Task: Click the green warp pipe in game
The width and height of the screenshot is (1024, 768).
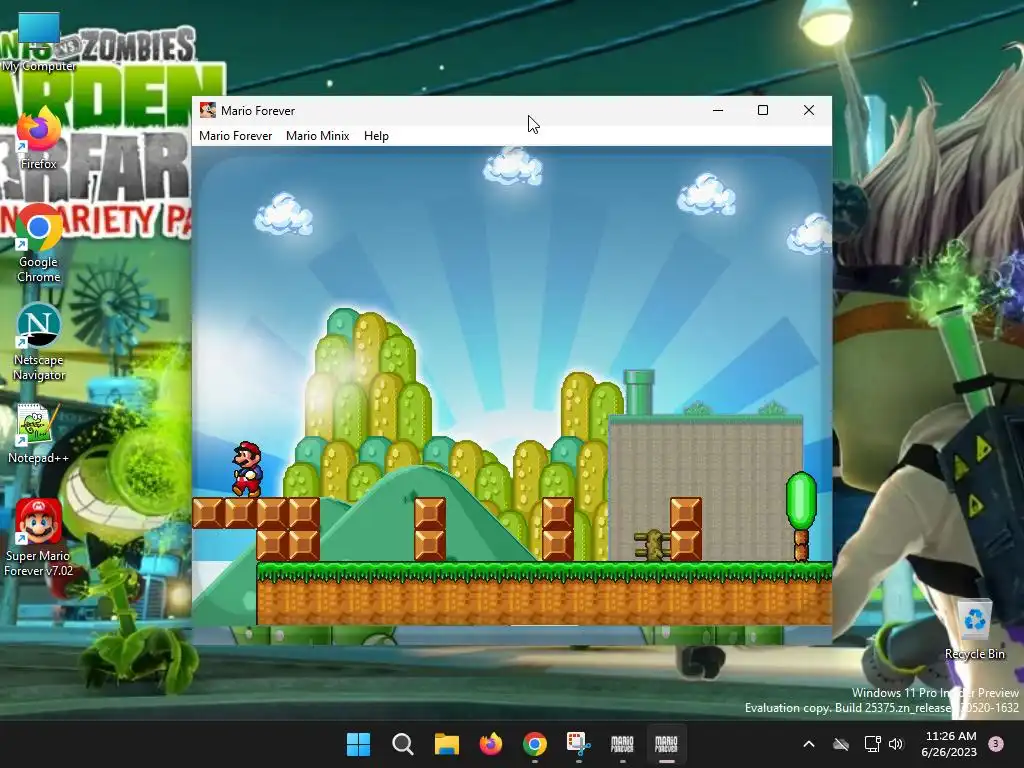Action: (x=639, y=392)
